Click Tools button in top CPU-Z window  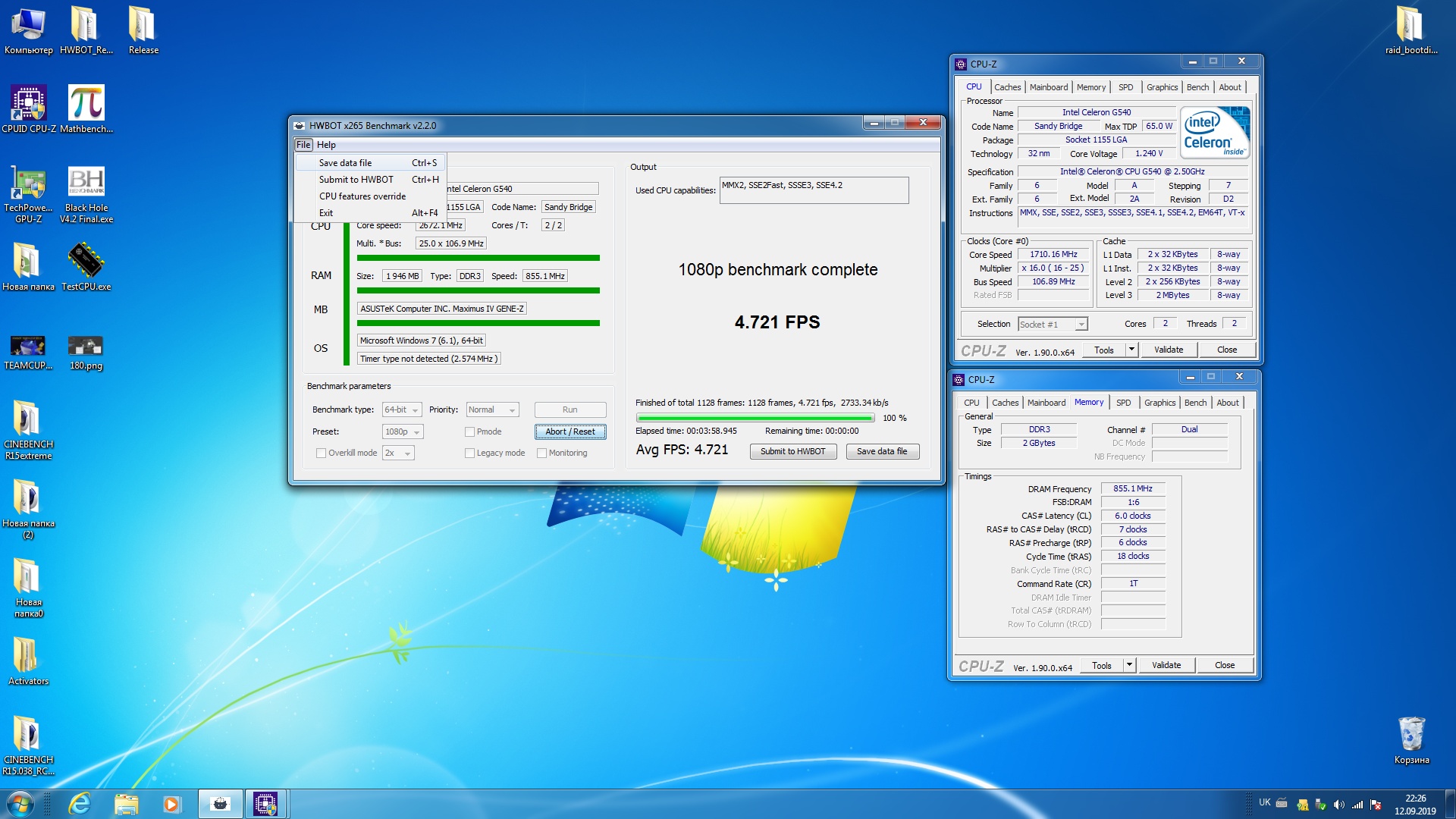click(x=1103, y=350)
